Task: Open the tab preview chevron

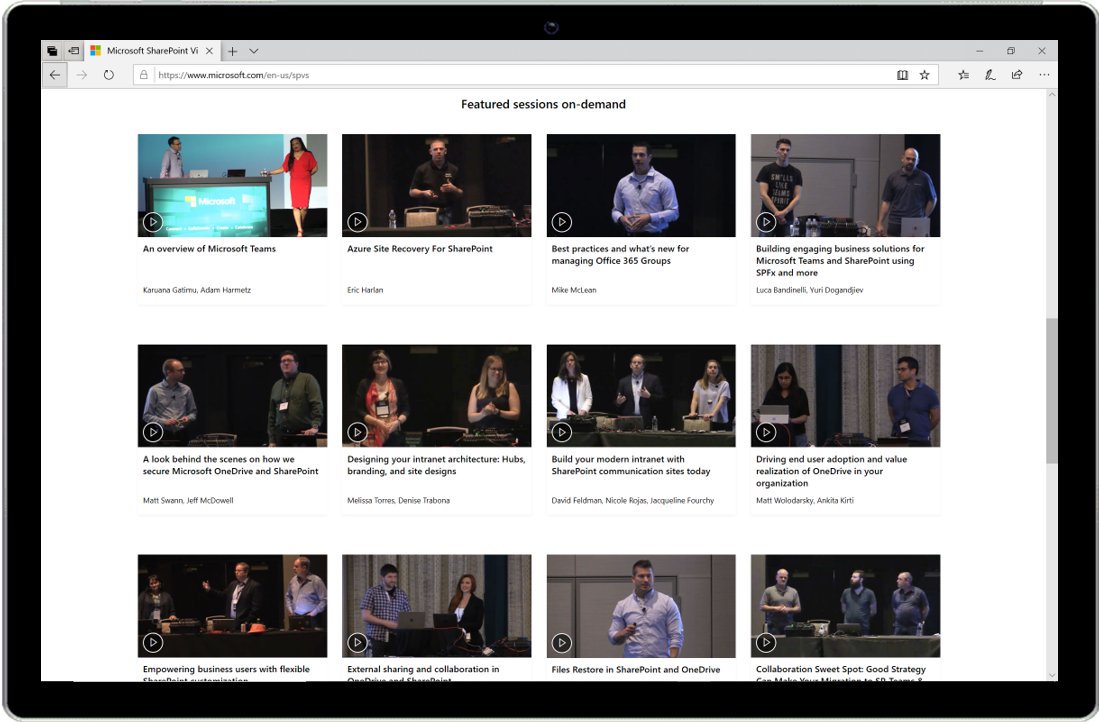Action: point(253,50)
